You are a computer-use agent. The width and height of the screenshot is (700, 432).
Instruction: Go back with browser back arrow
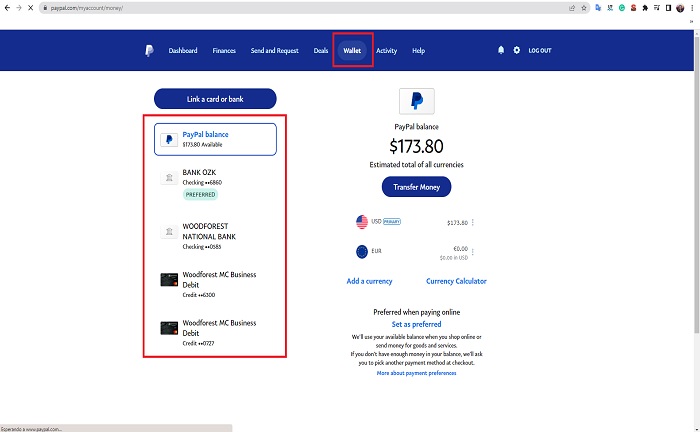7,8
